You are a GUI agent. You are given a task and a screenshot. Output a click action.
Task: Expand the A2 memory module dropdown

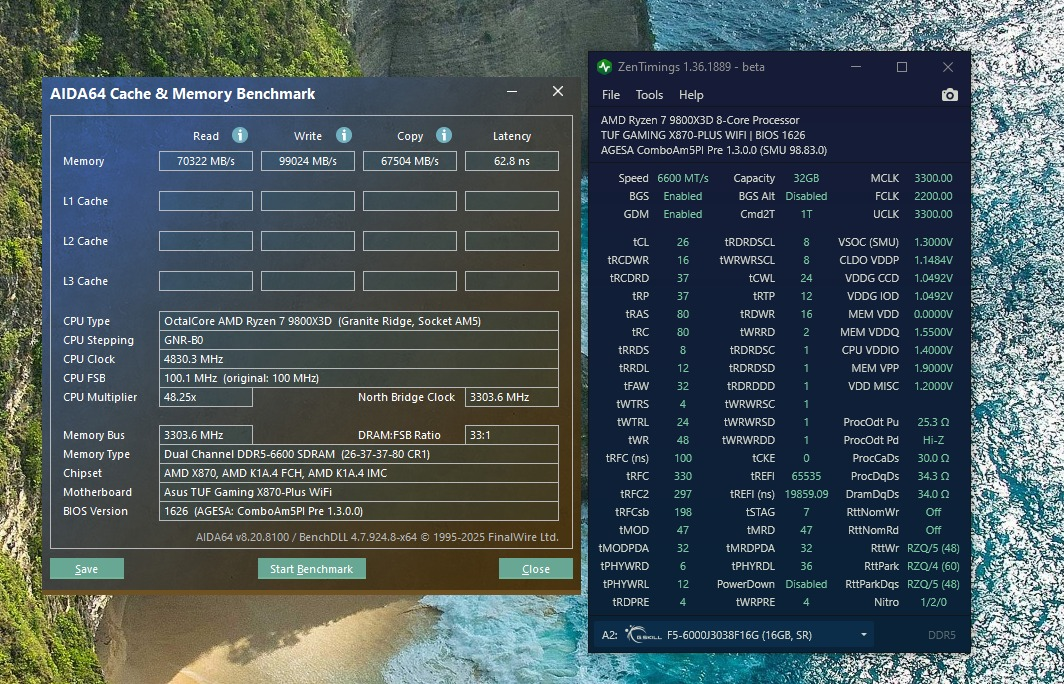click(x=863, y=635)
